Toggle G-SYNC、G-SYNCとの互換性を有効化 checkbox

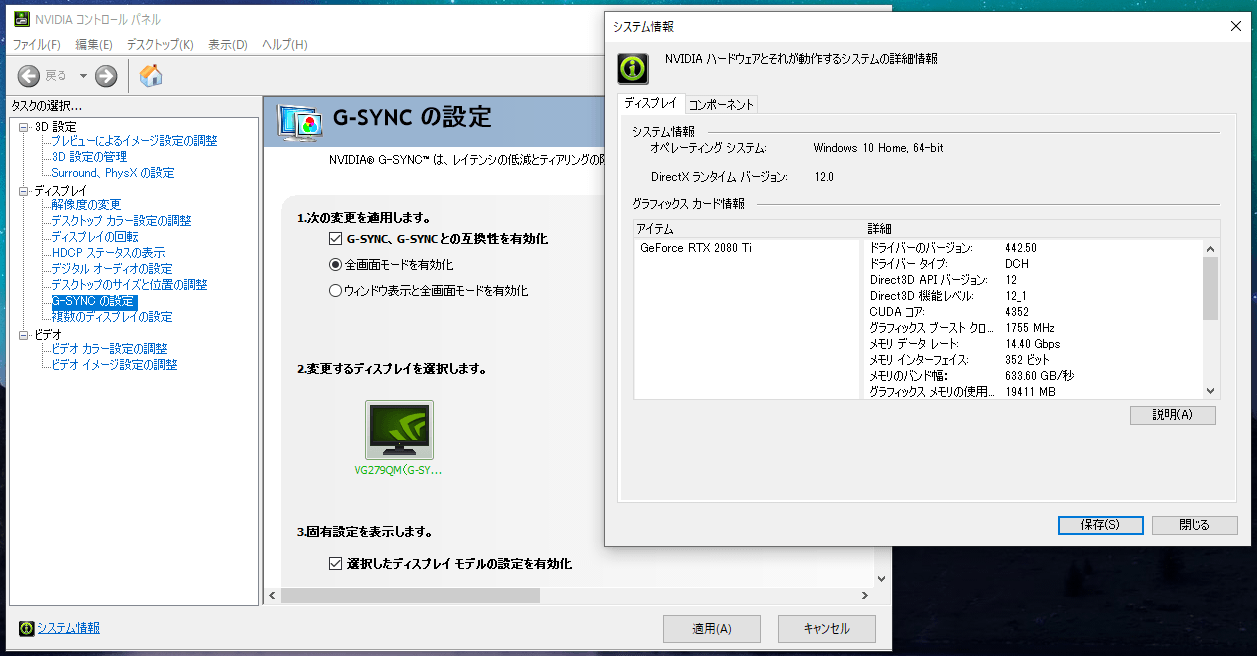coord(336,239)
